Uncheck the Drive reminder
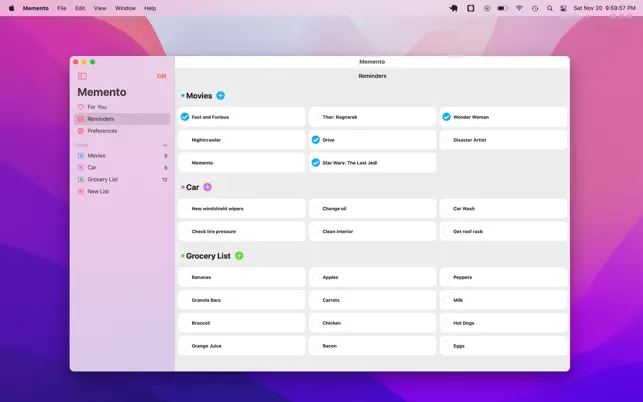The image size is (643, 402). [x=316, y=140]
